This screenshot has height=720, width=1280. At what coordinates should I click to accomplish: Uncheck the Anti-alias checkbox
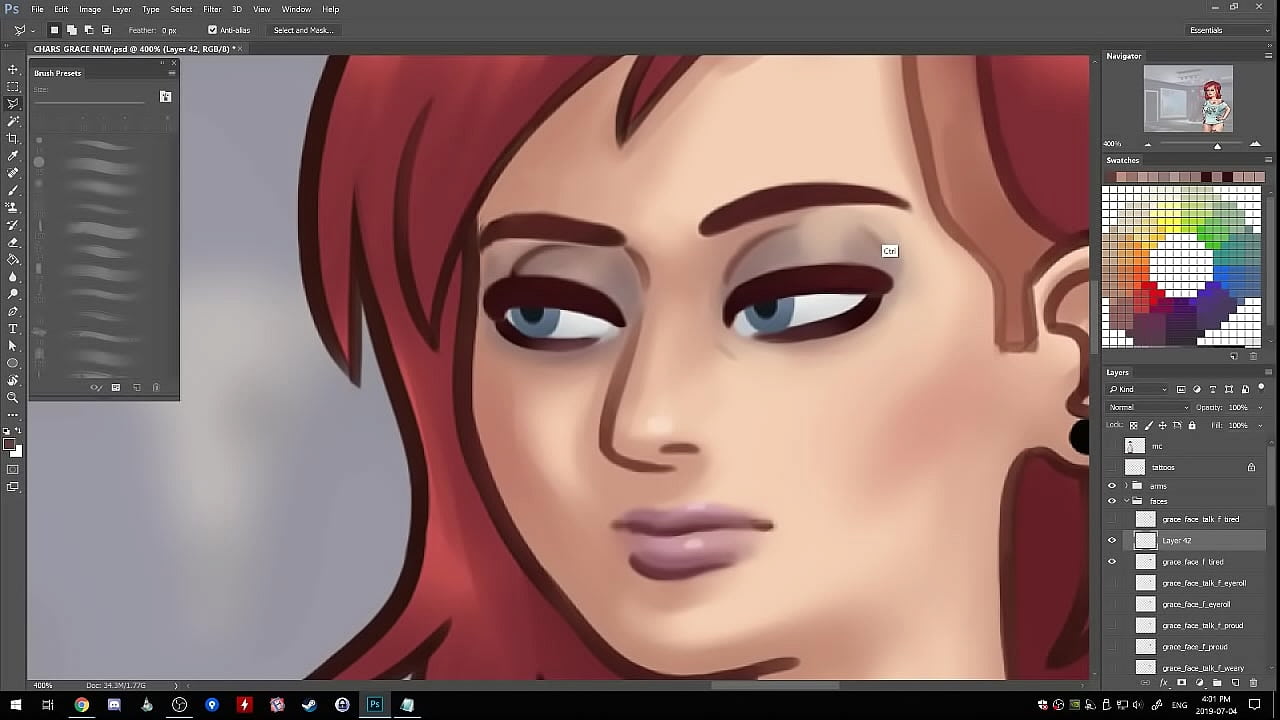(212, 30)
